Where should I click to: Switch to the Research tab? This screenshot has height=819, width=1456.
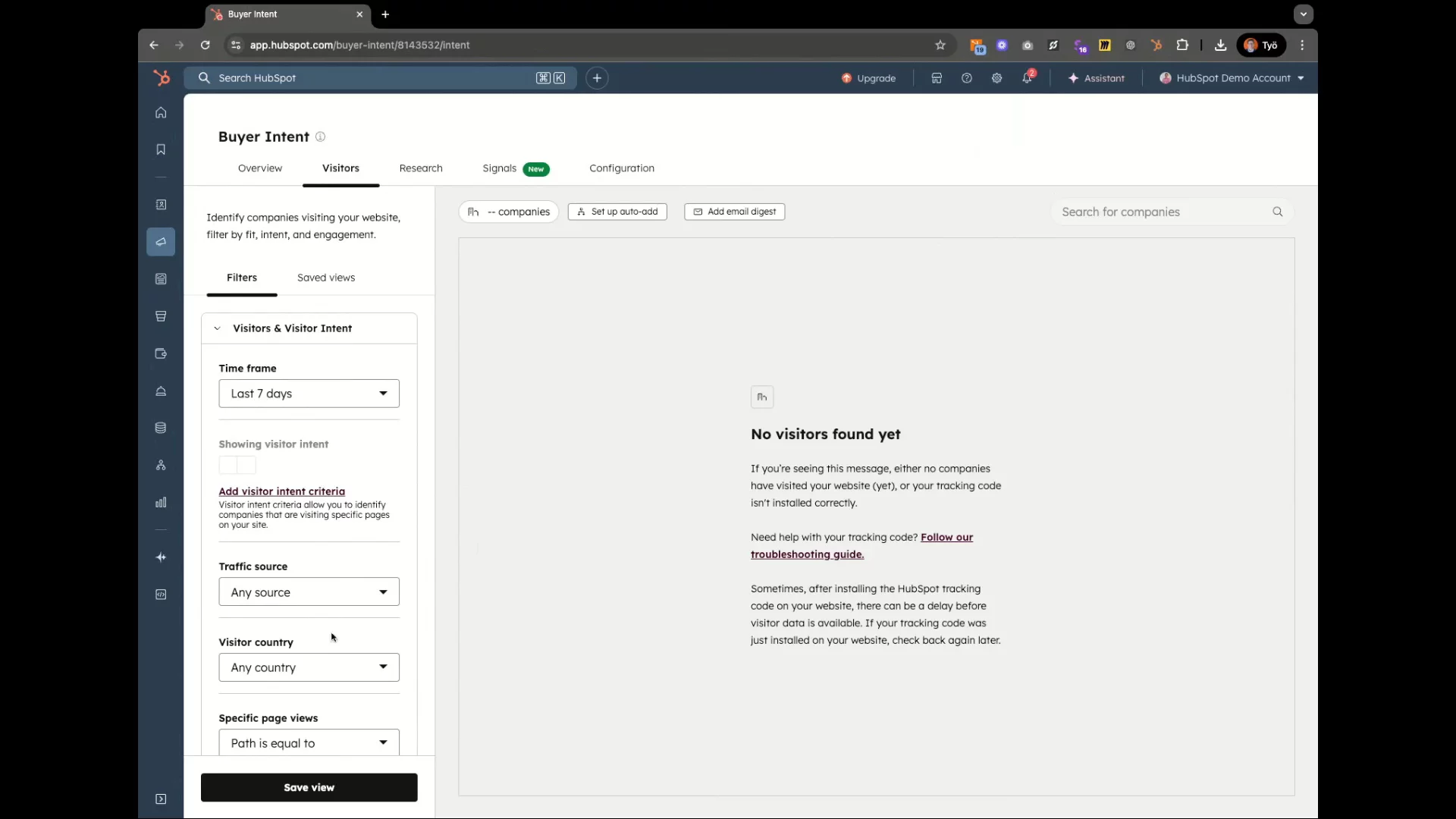pyautogui.click(x=421, y=168)
